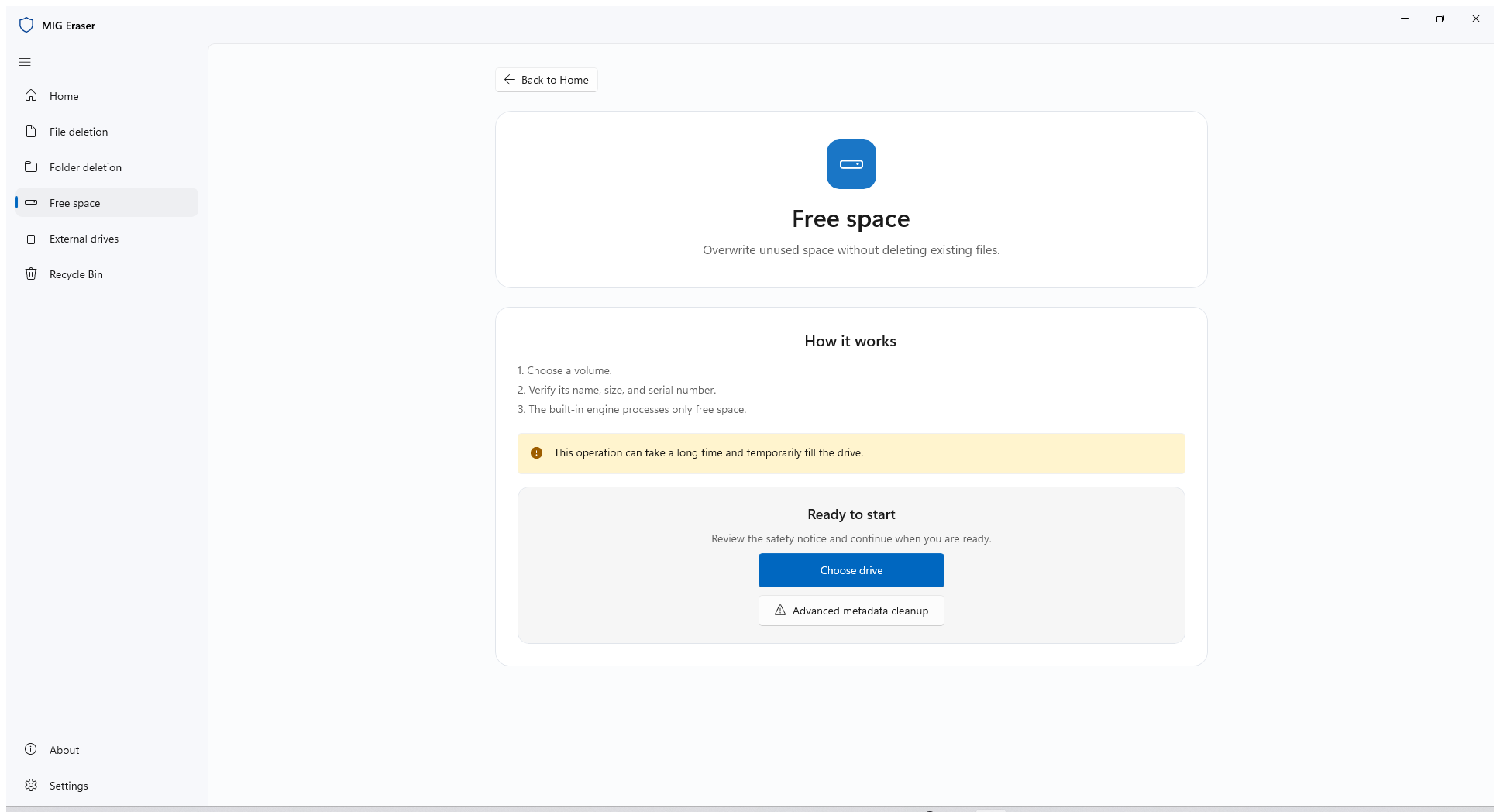Click the About info icon
Image resolution: width=1500 pixels, height=812 pixels.
(31, 749)
